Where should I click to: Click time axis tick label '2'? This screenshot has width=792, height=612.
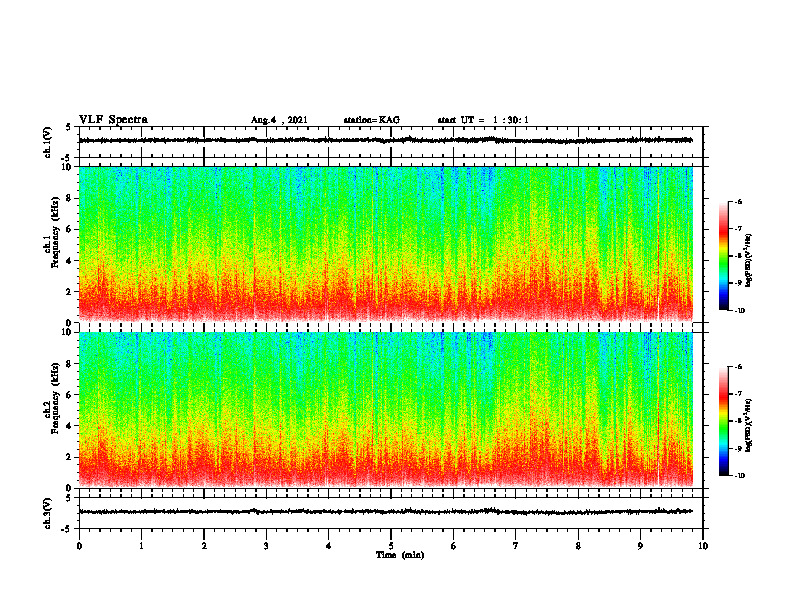[x=204, y=546]
